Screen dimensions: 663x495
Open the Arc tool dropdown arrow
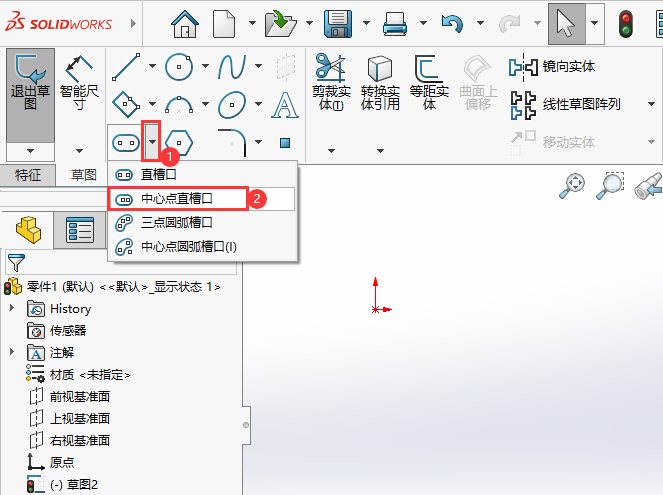205,104
